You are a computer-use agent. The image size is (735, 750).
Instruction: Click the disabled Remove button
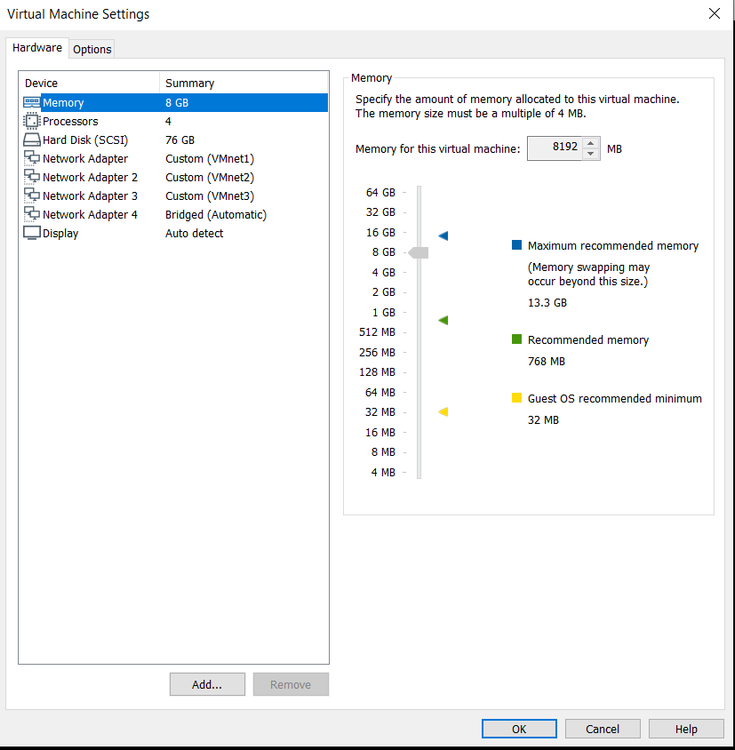click(x=291, y=684)
